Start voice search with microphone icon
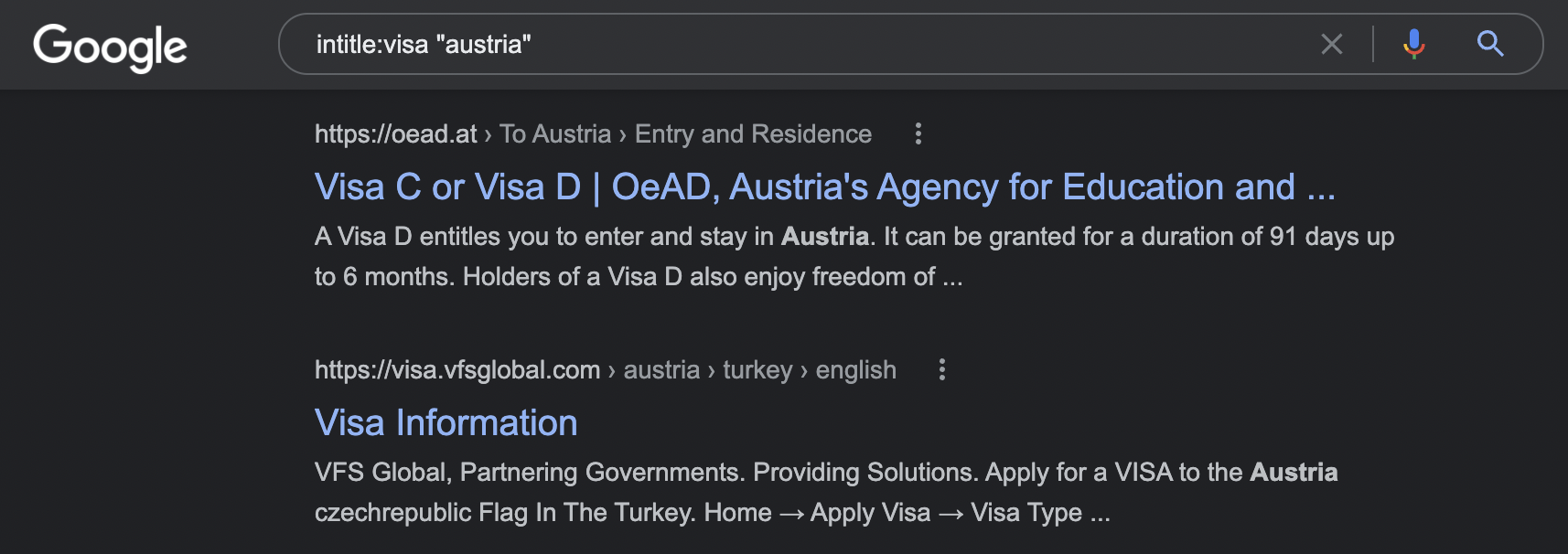 [1414, 44]
